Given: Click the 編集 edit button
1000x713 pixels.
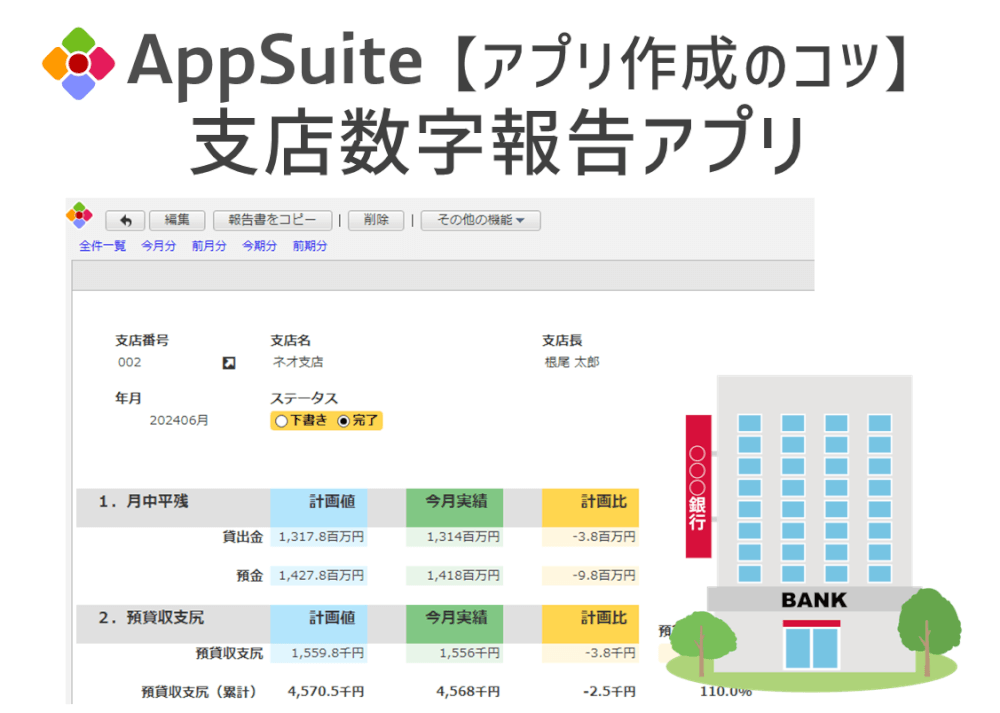Looking at the screenshot, I should 177,220.
